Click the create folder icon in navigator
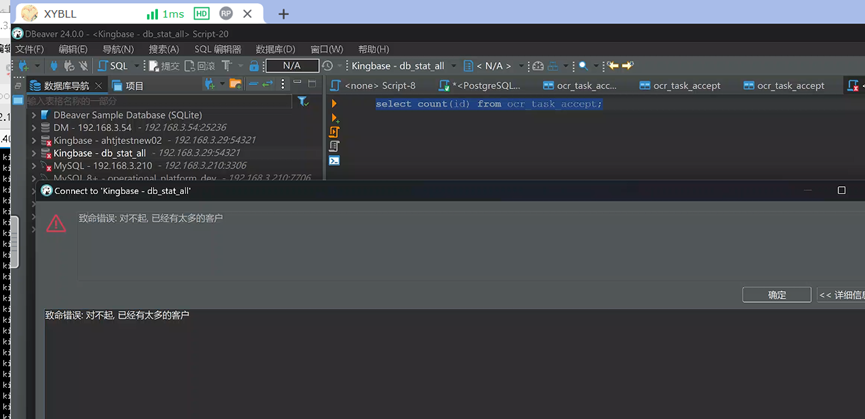Image resolution: width=865 pixels, height=419 pixels. [236, 84]
